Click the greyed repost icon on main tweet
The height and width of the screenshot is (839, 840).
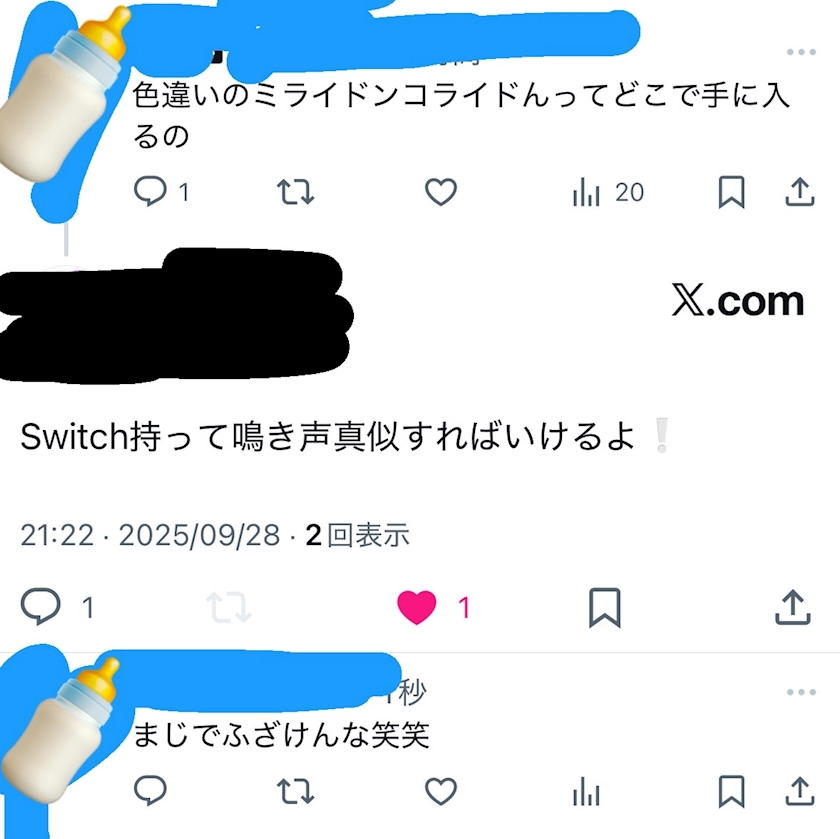pos(229,607)
